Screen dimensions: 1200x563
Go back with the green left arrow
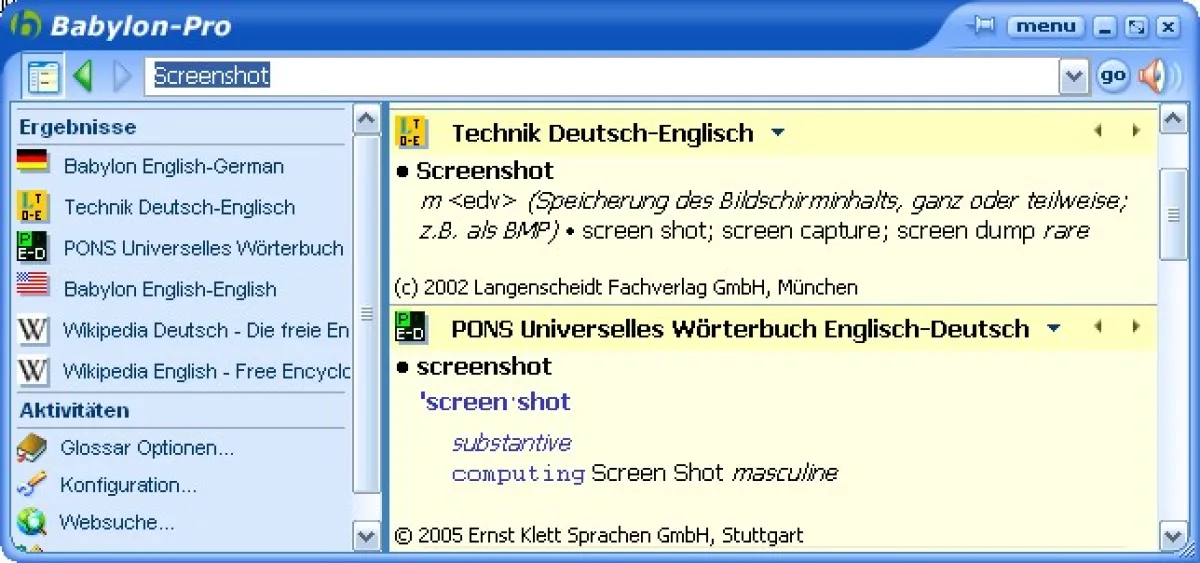pyautogui.click(x=83, y=76)
